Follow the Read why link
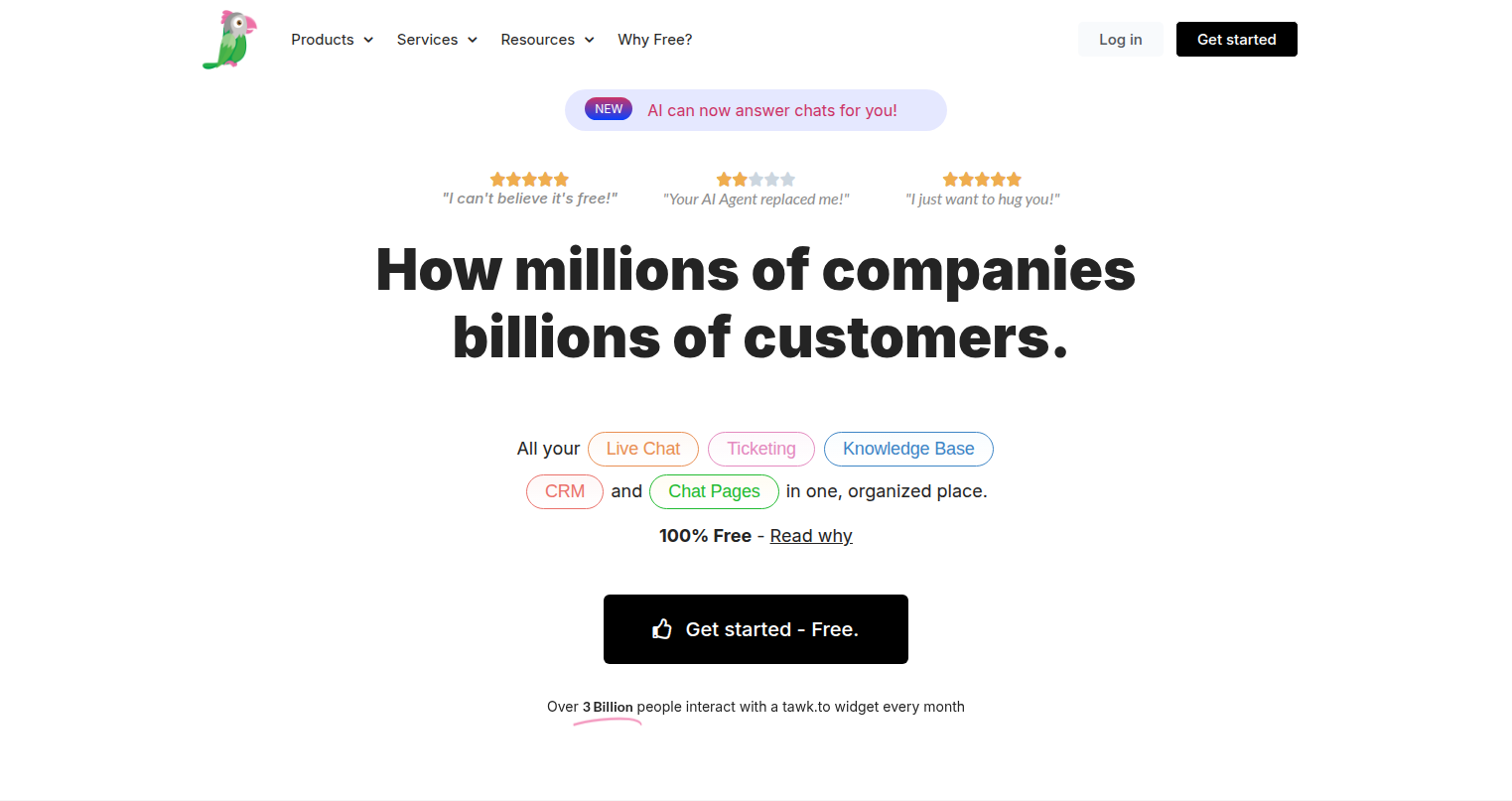The image size is (1512, 801). click(811, 536)
